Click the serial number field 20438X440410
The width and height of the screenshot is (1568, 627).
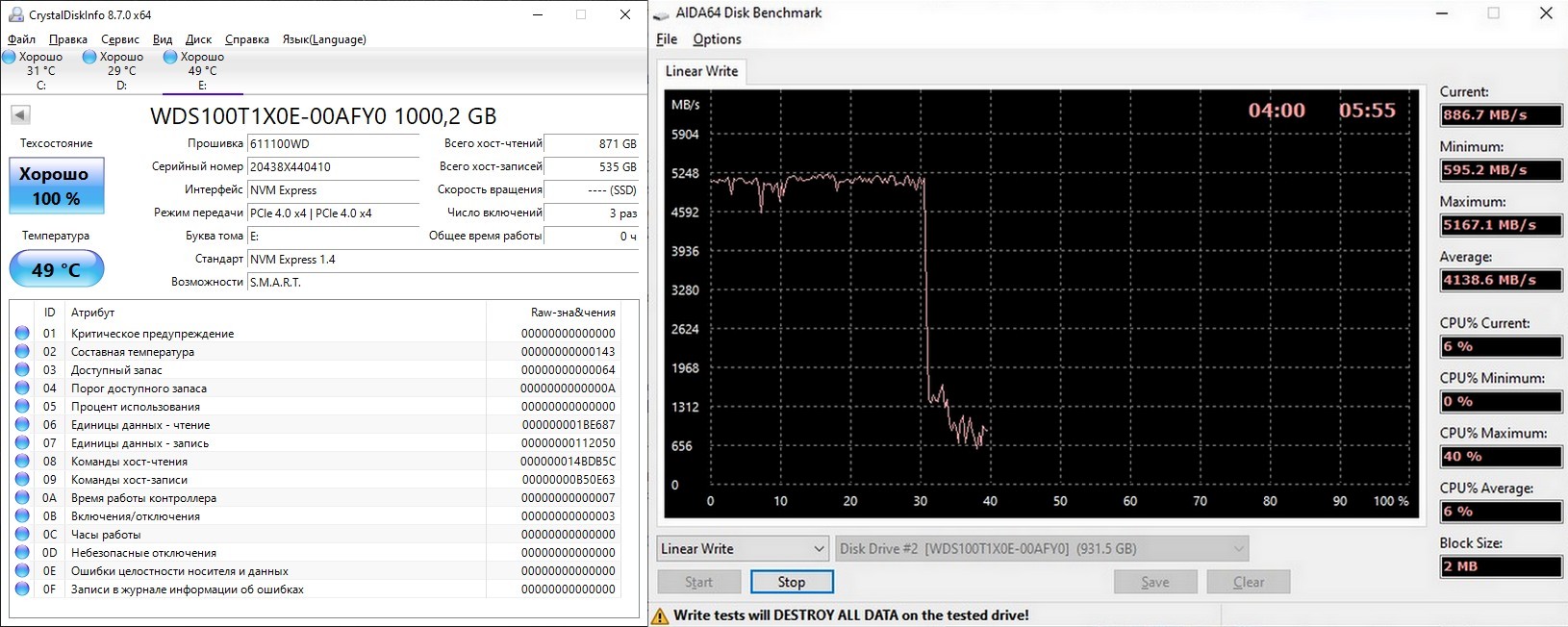point(333,167)
